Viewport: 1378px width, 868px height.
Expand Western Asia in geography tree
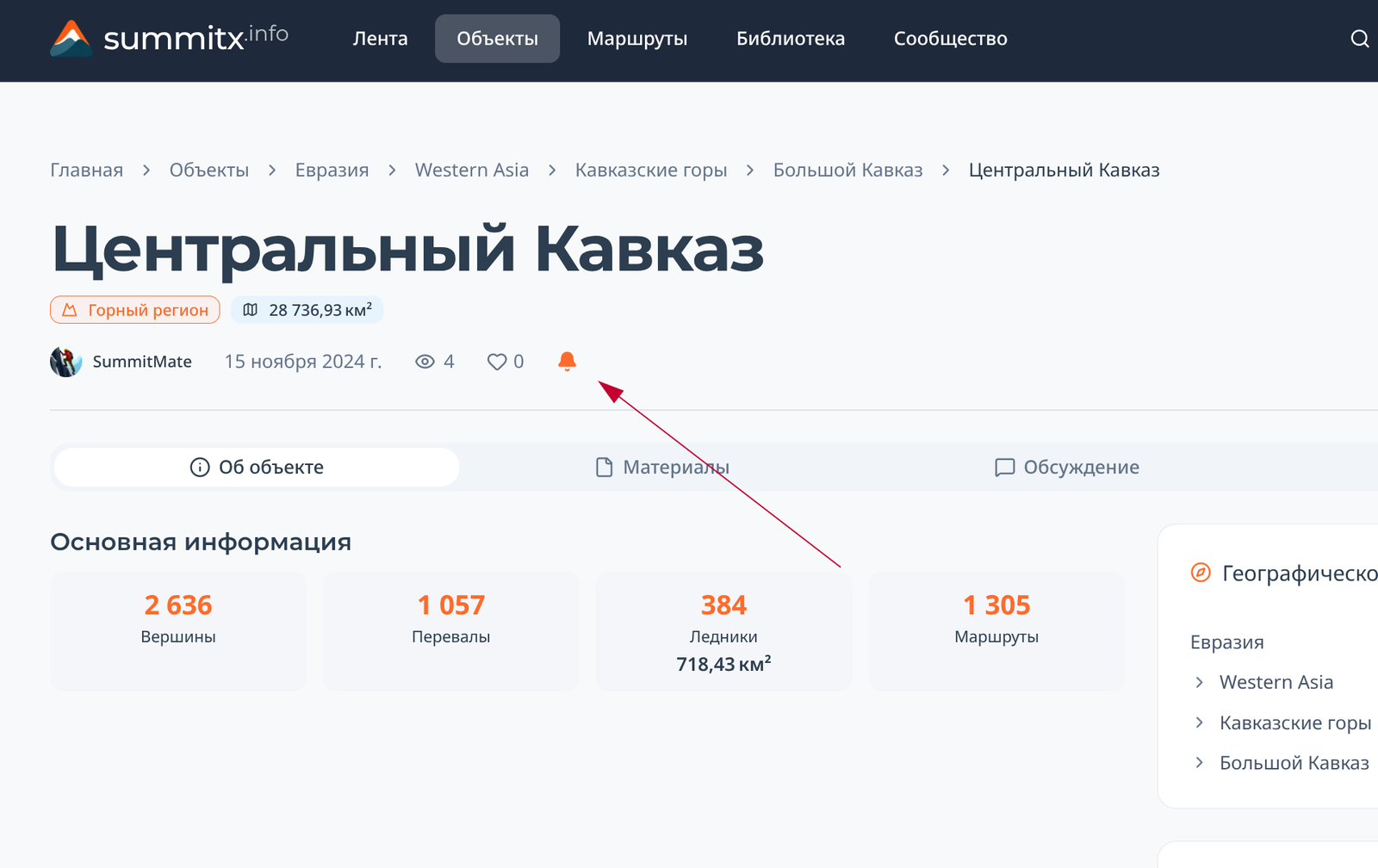click(1200, 683)
